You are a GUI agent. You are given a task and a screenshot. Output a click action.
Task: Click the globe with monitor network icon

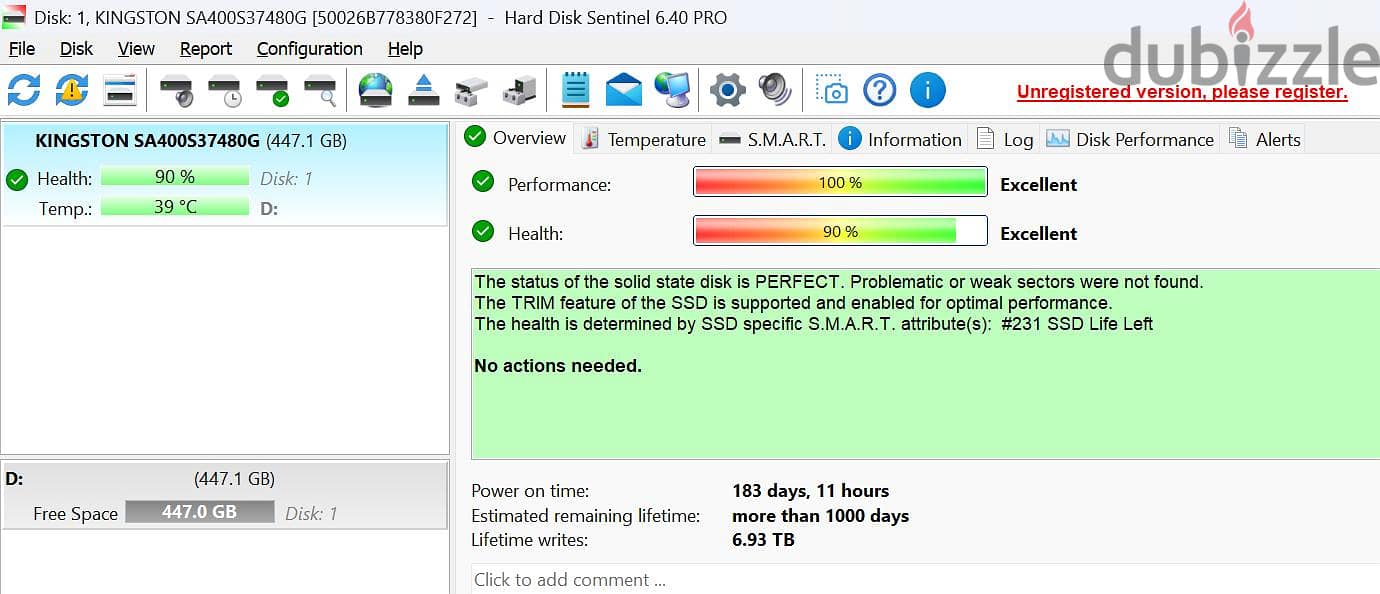coord(672,90)
